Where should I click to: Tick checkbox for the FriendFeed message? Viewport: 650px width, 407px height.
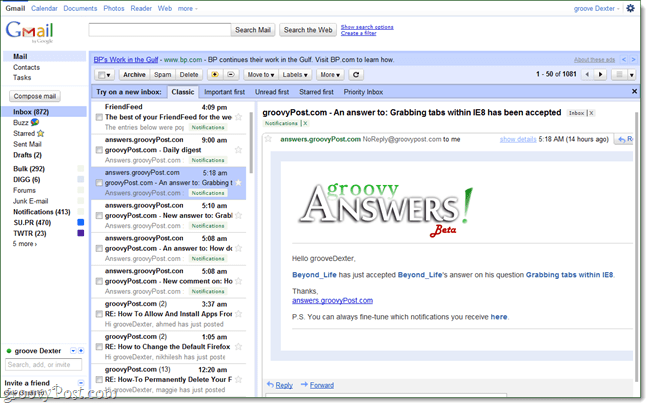99,117
